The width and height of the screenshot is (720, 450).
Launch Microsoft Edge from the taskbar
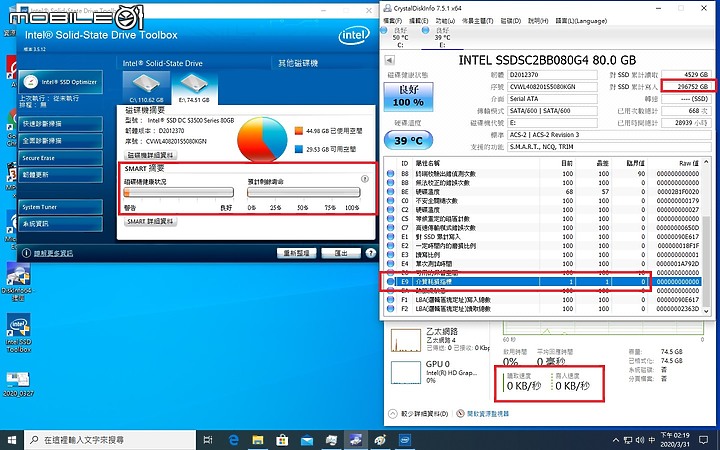coord(234,440)
